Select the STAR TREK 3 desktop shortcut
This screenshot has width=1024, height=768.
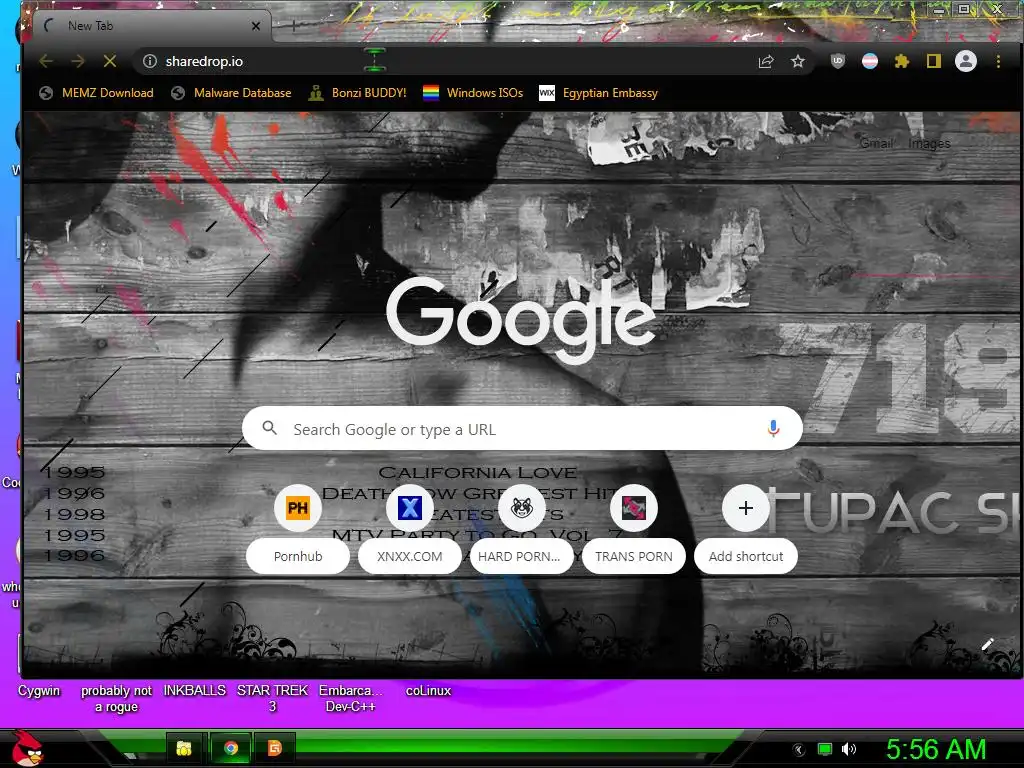pyautogui.click(x=272, y=698)
